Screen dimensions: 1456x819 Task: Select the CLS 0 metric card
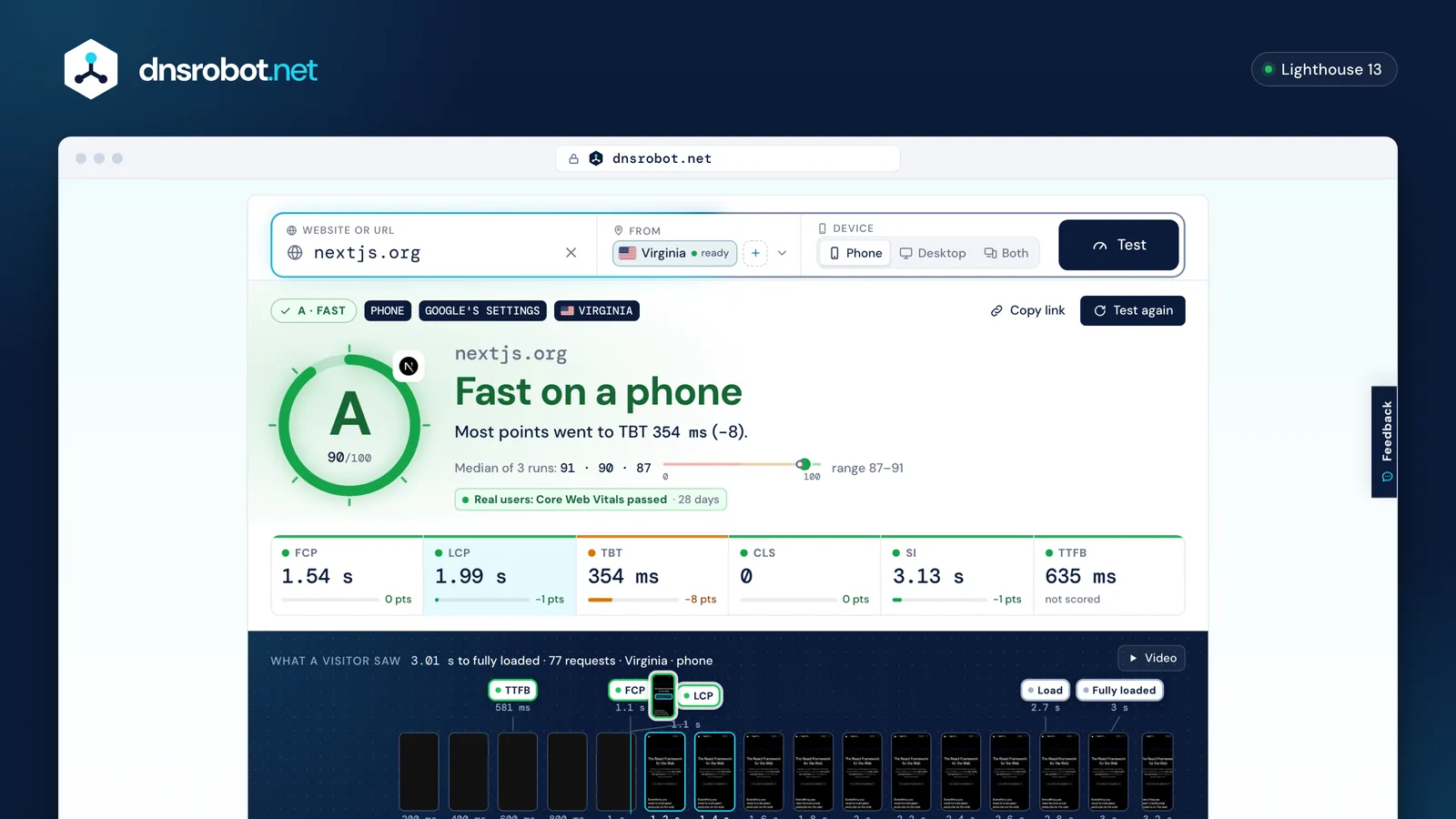coord(804,575)
